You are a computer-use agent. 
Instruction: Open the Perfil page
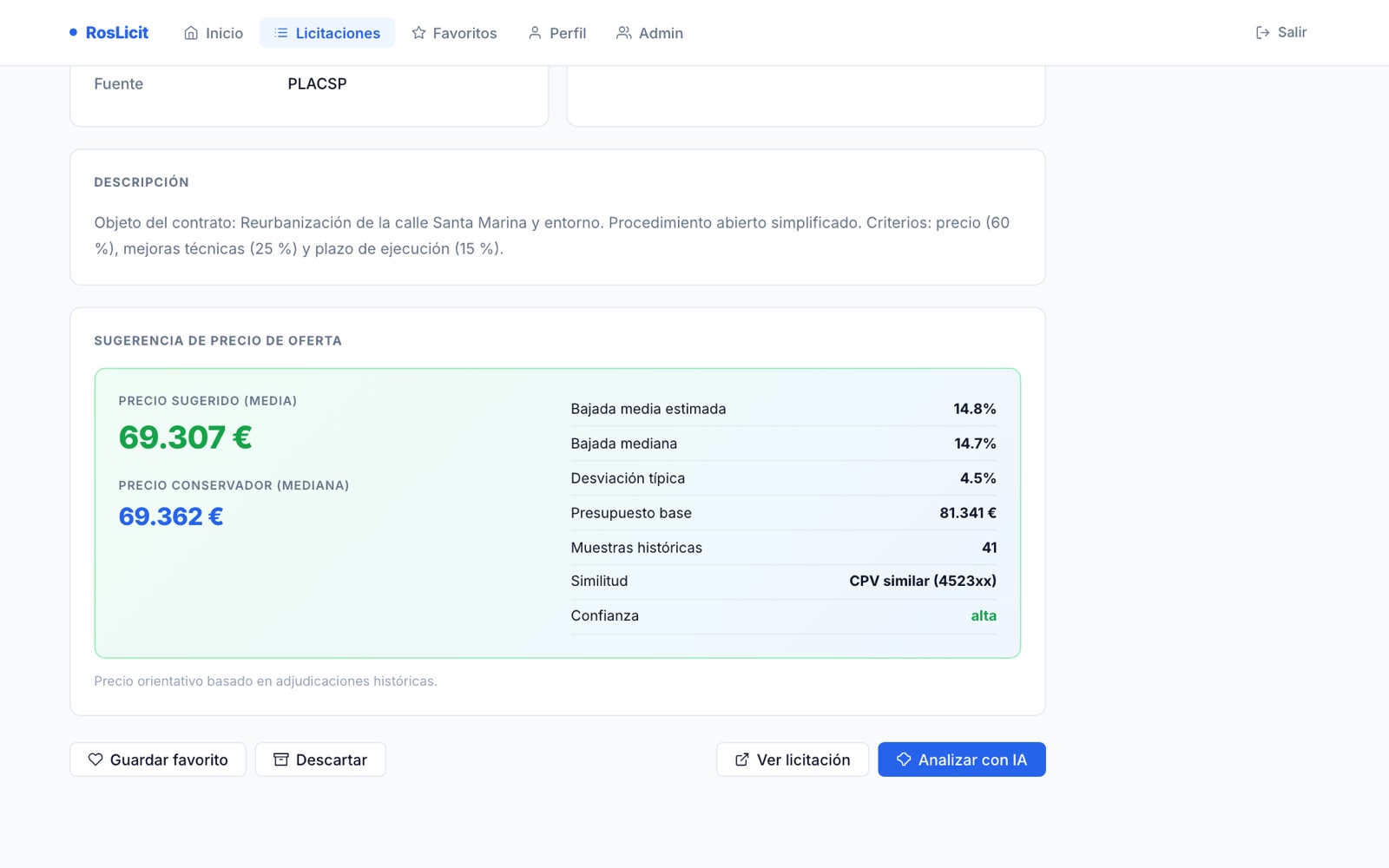[557, 33]
